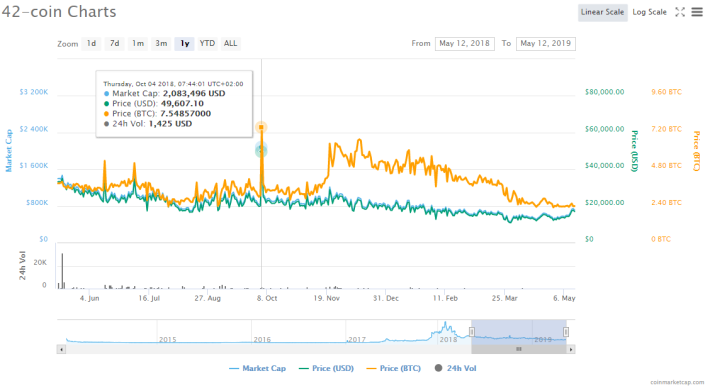Switch to Linear Scale
The width and height of the screenshot is (710, 388).
click(602, 12)
